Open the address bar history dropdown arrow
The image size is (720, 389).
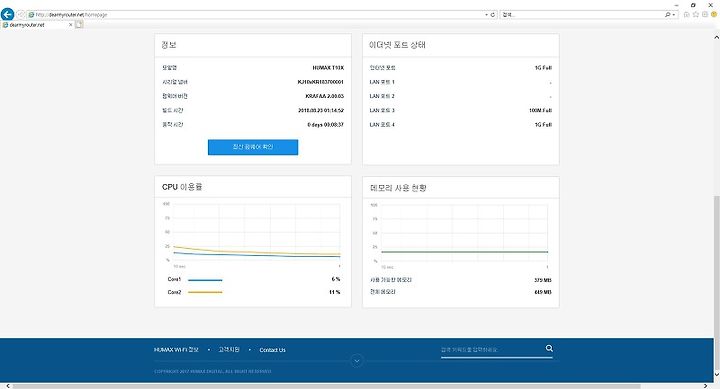pos(486,15)
